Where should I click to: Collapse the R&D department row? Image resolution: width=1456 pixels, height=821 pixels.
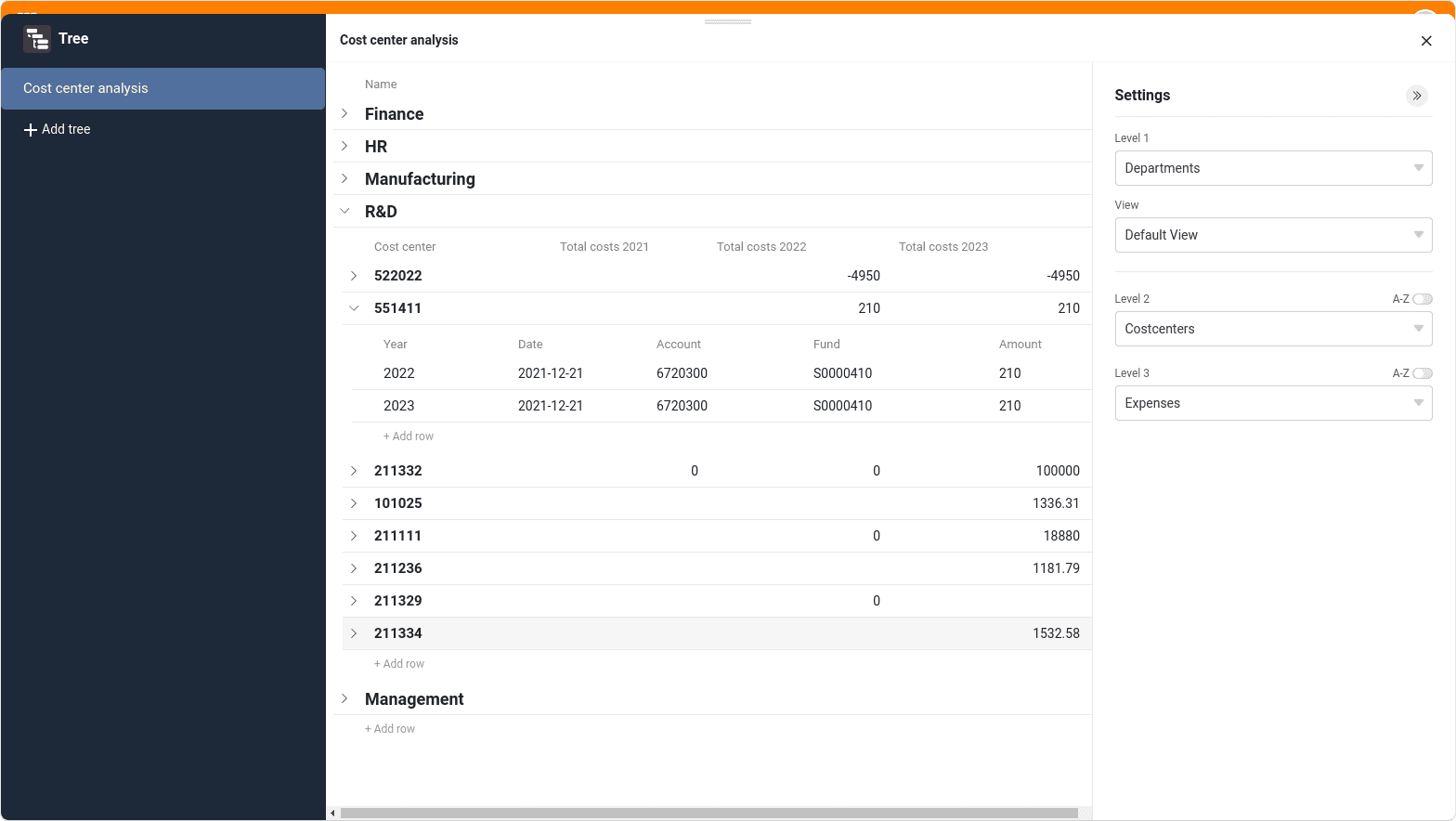(x=344, y=211)
